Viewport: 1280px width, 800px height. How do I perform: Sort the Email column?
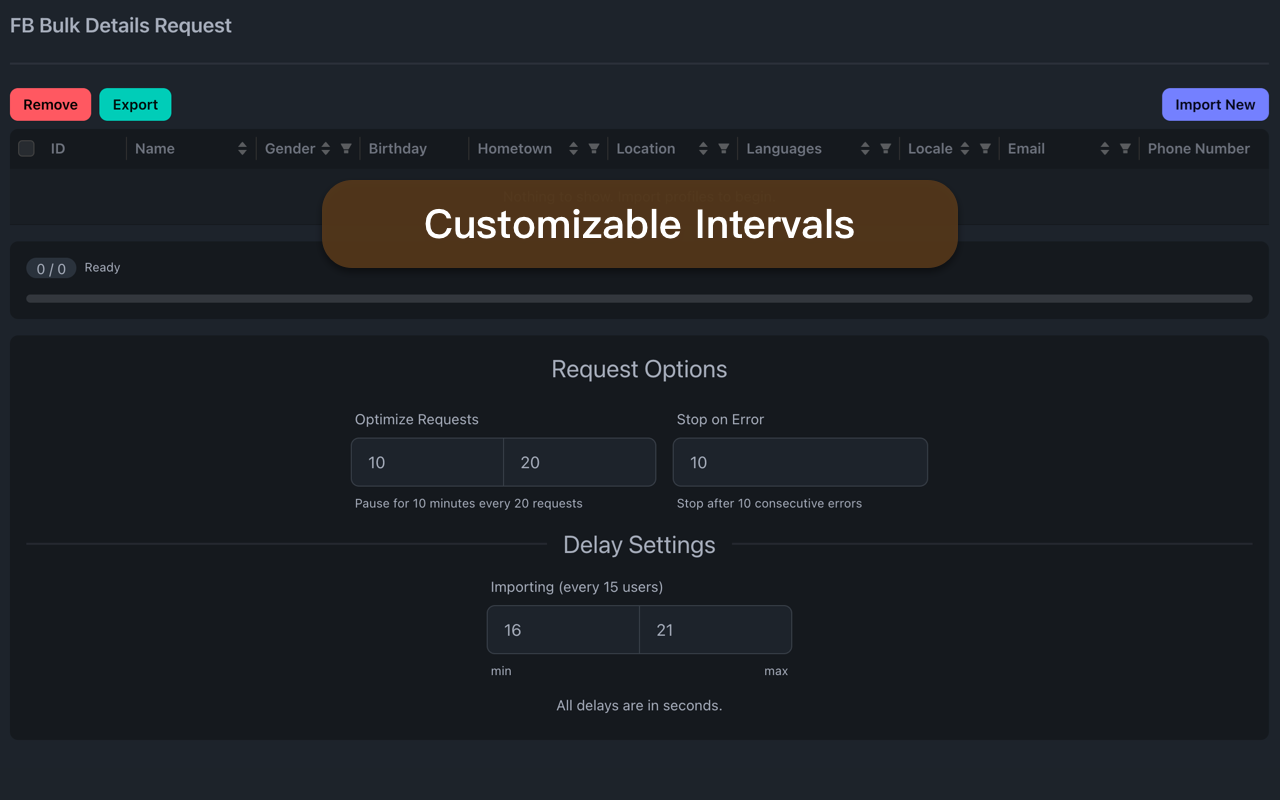(1104, 149)
